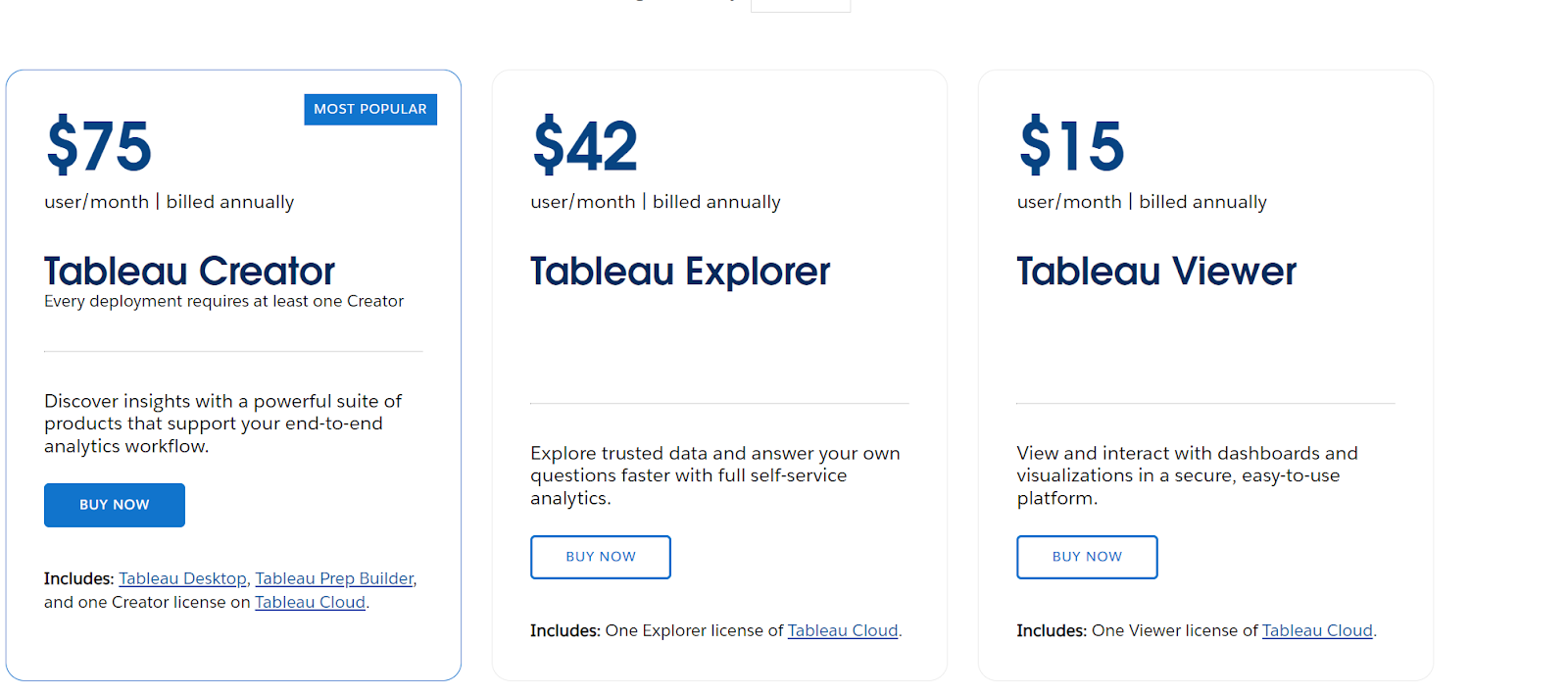Open the Tableau Desktop link
The width and height of the screenshot is (1568, 696).
(x=183, y=578)
